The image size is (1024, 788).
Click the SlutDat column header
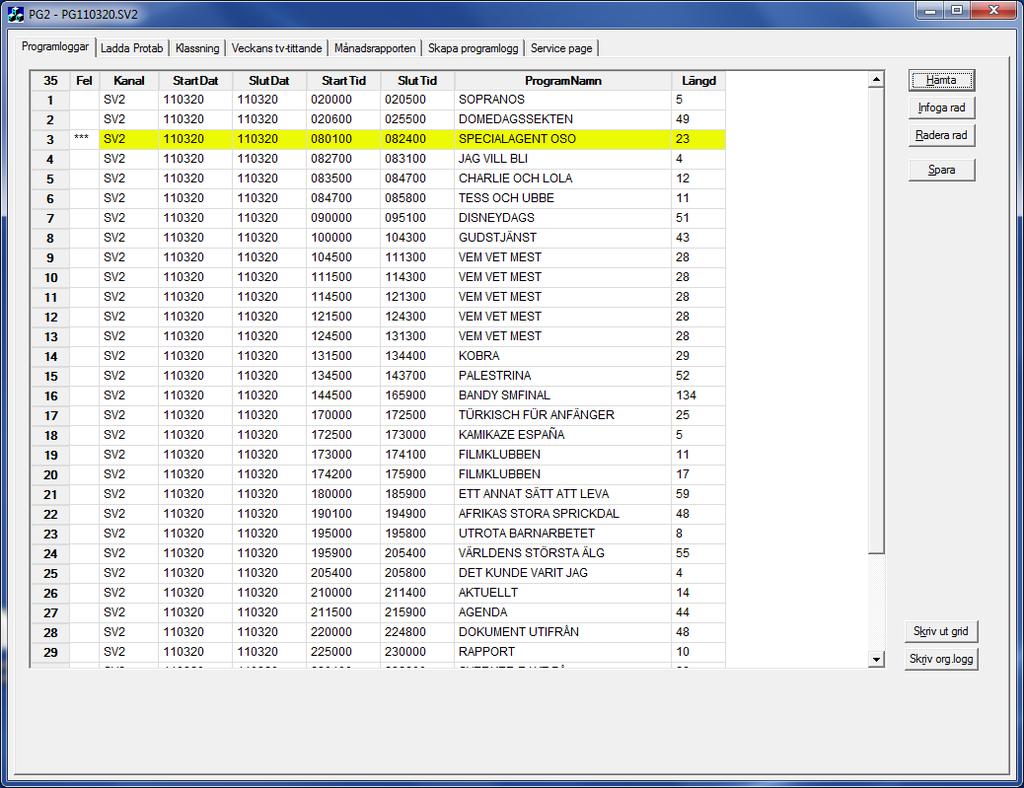click(269, 81)
